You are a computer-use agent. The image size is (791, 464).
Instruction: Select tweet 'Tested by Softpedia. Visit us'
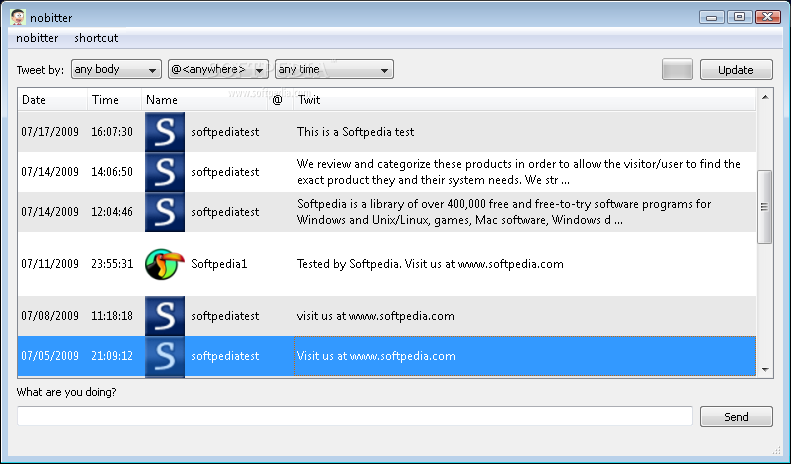(430, 264)
